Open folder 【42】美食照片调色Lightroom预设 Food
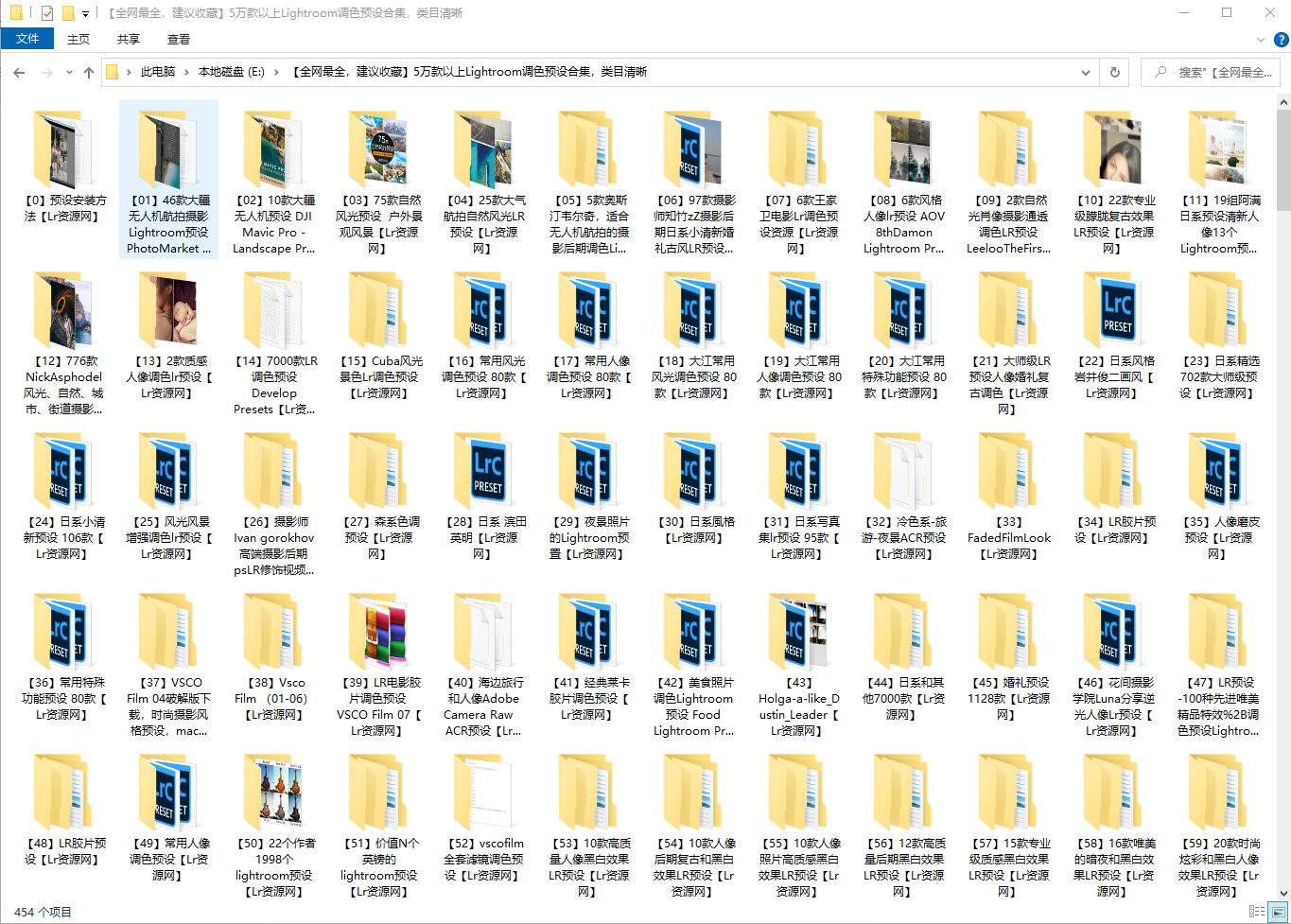 [x=694, y=662]
